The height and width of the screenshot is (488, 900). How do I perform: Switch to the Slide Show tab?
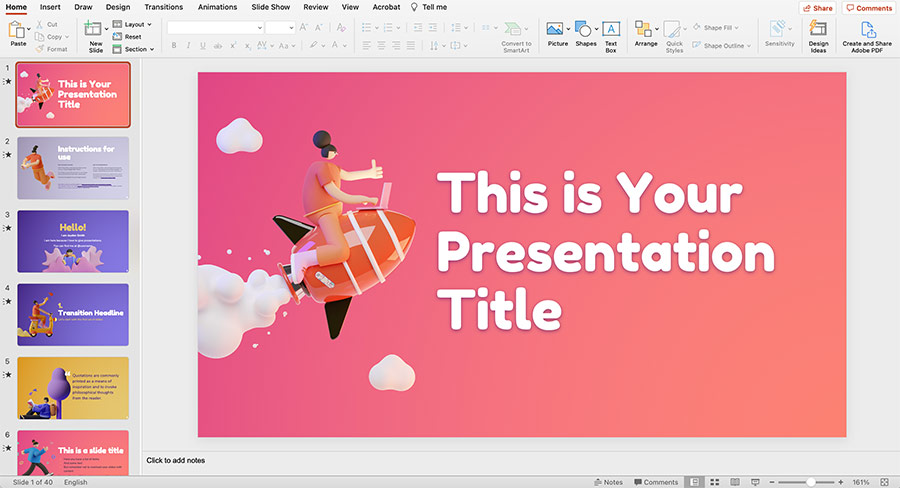pyautogui.click(x=270, y=7)
